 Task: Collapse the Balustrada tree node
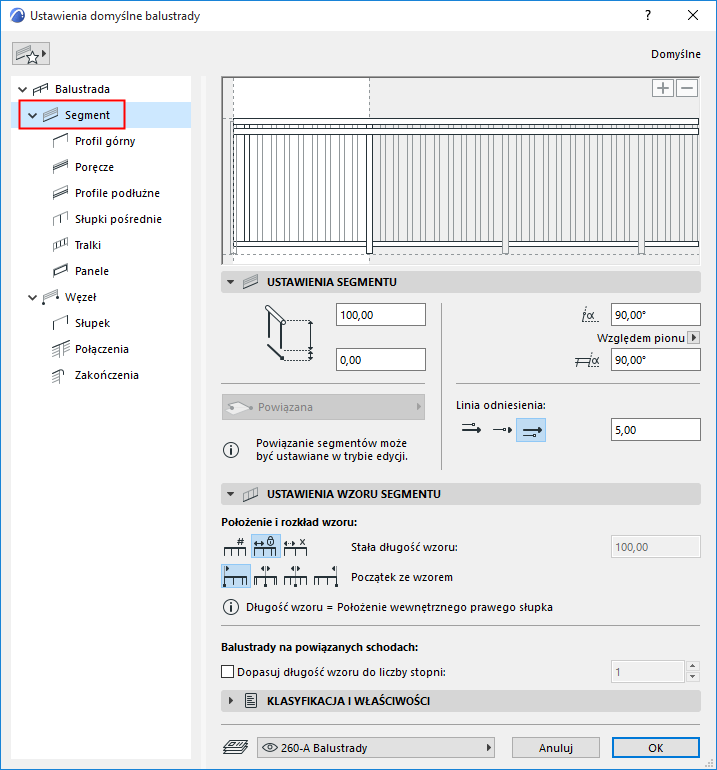(x=22, y=89)
